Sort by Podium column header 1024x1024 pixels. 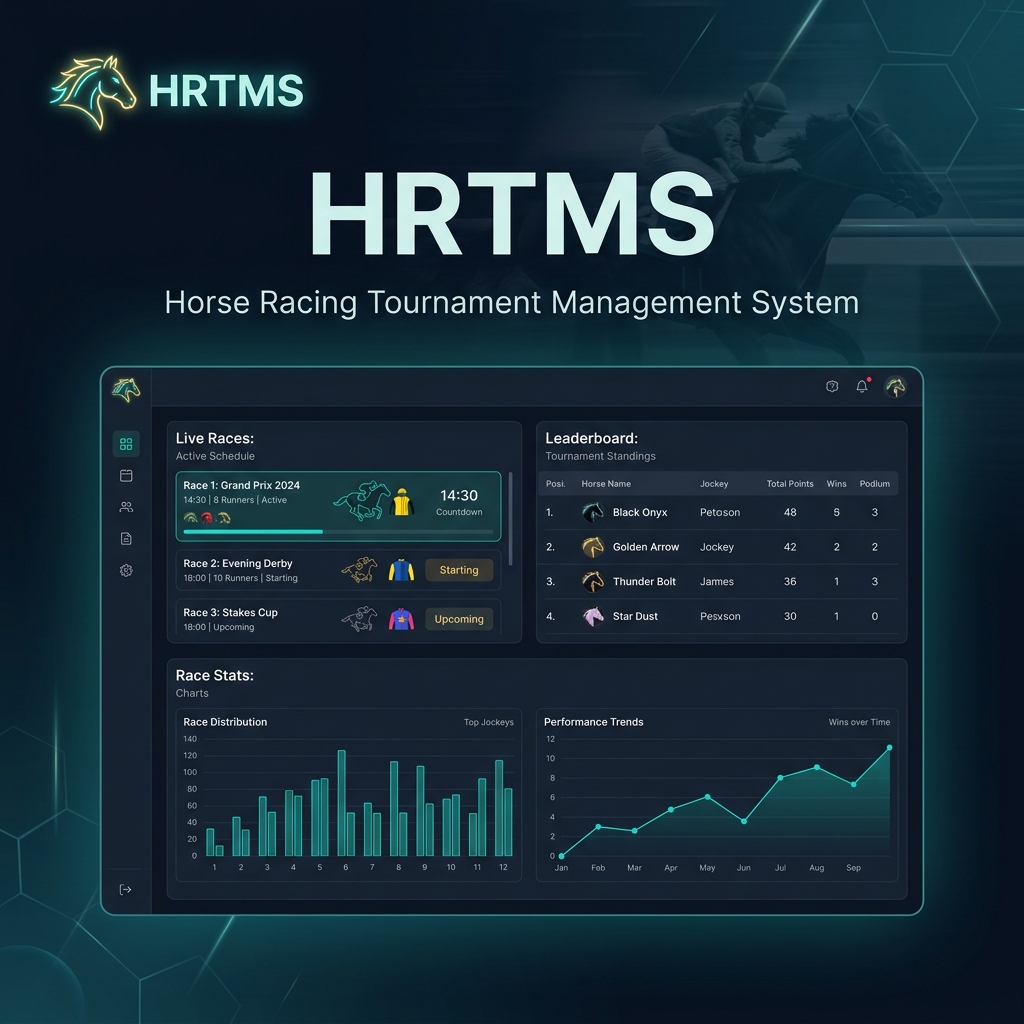tap(874, 484)
